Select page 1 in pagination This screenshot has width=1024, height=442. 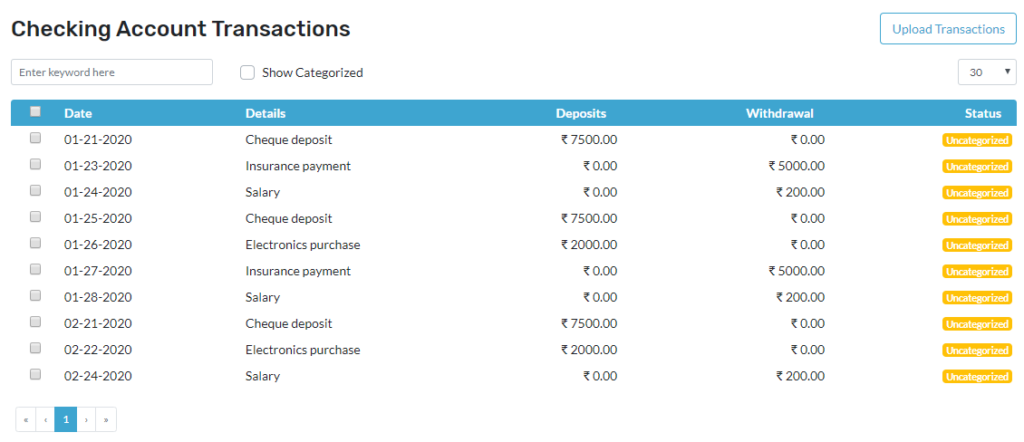(66, 419)
